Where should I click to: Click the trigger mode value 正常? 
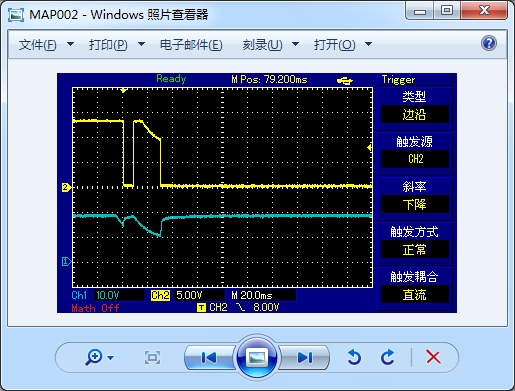pyautogui.click(x=414, y=250)
